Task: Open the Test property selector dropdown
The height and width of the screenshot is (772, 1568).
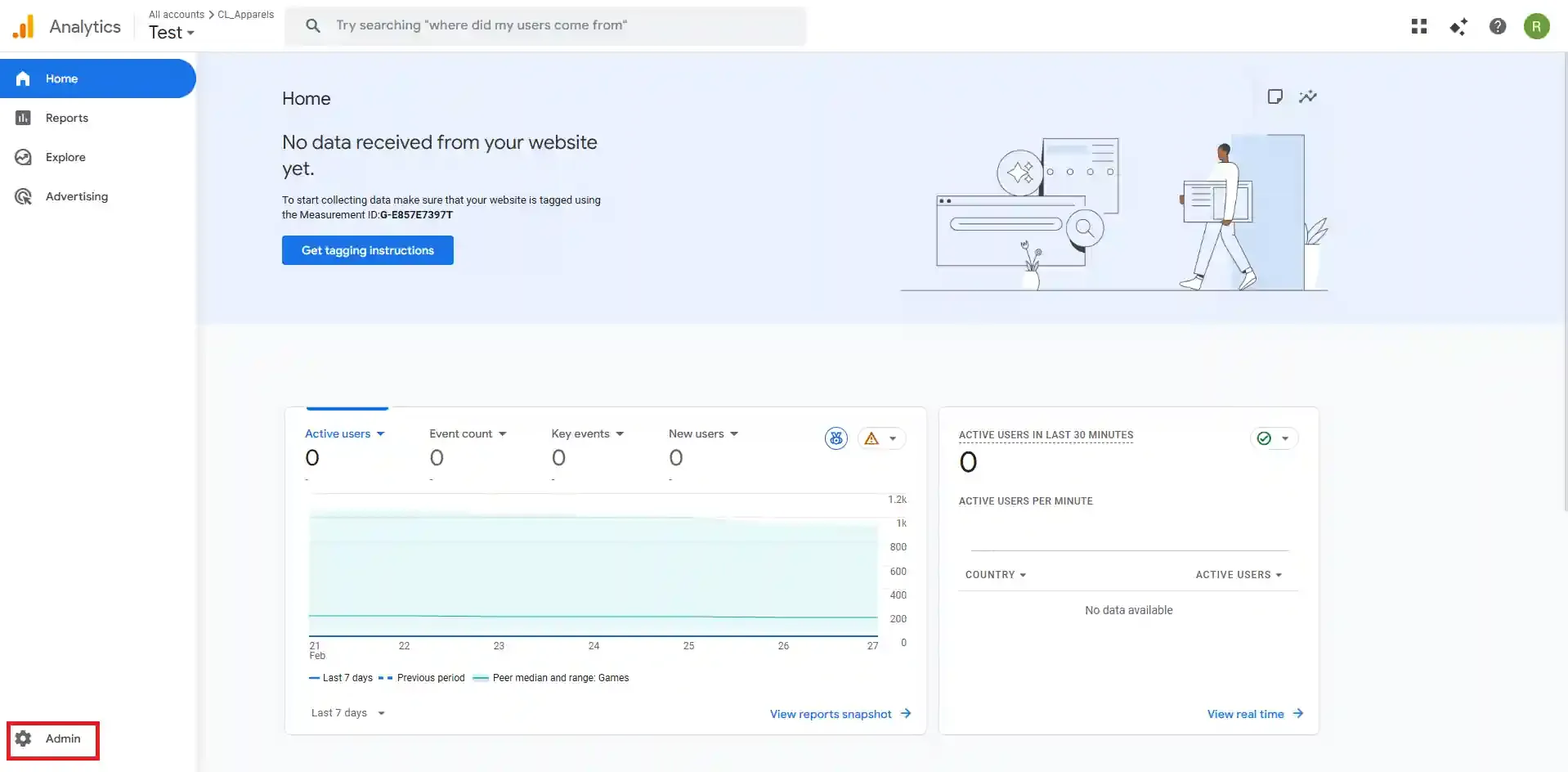Action: (172, 33)
